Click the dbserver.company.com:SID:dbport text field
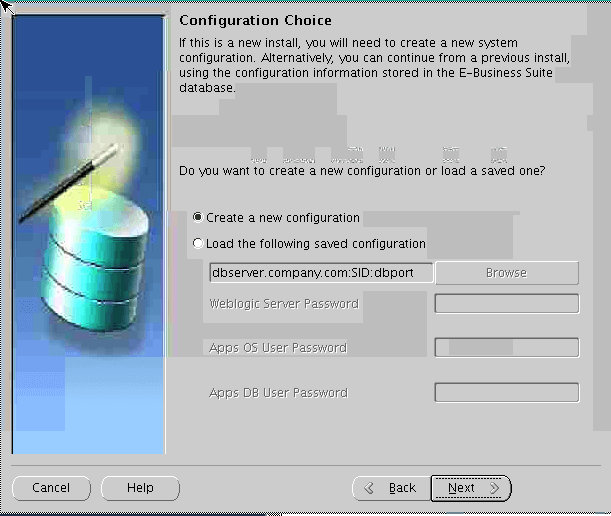Image resolution: width=611 pixels, height=516 pixels. pos(320,273)
